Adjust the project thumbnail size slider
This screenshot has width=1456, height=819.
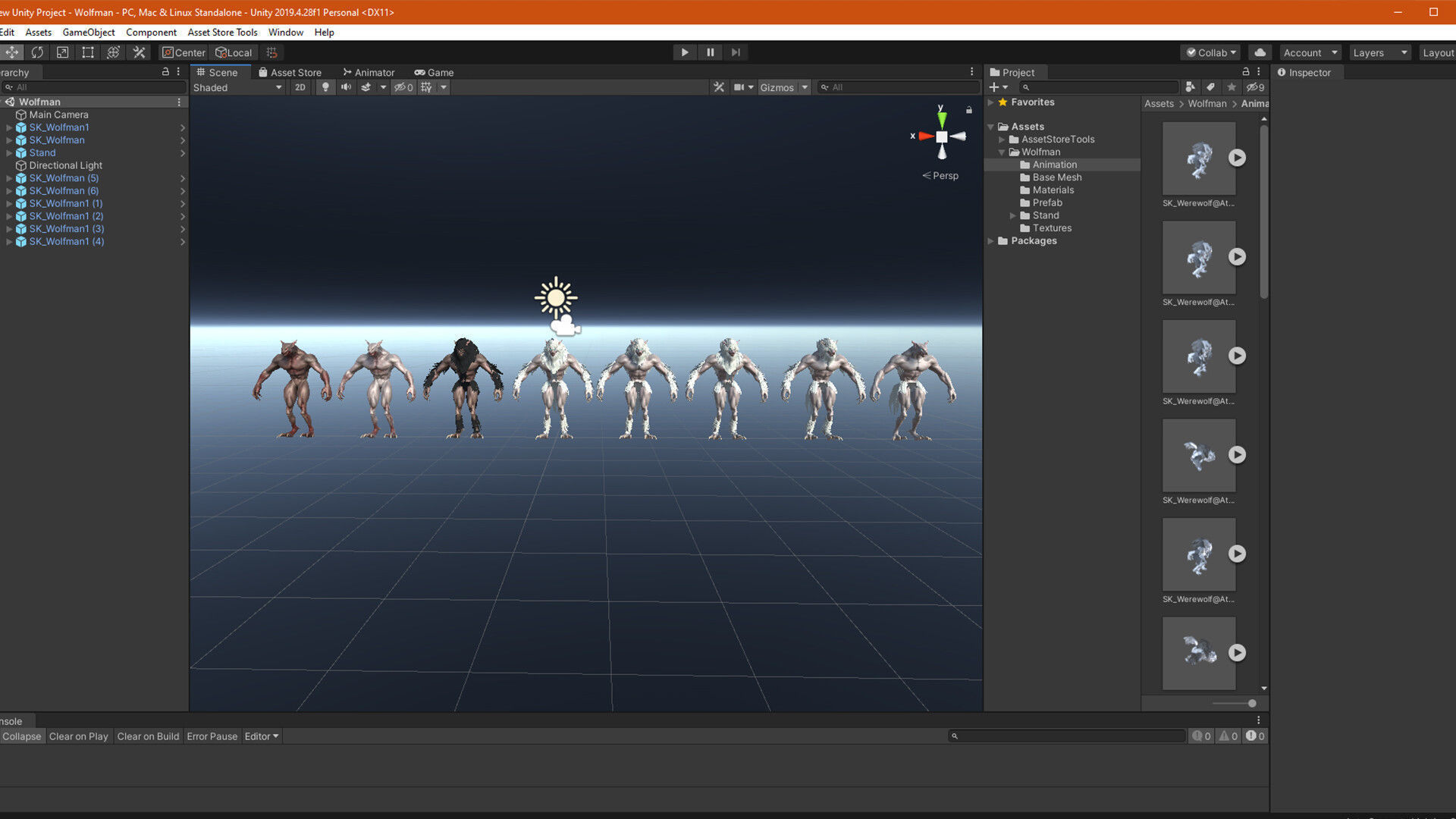(1251, 704)
